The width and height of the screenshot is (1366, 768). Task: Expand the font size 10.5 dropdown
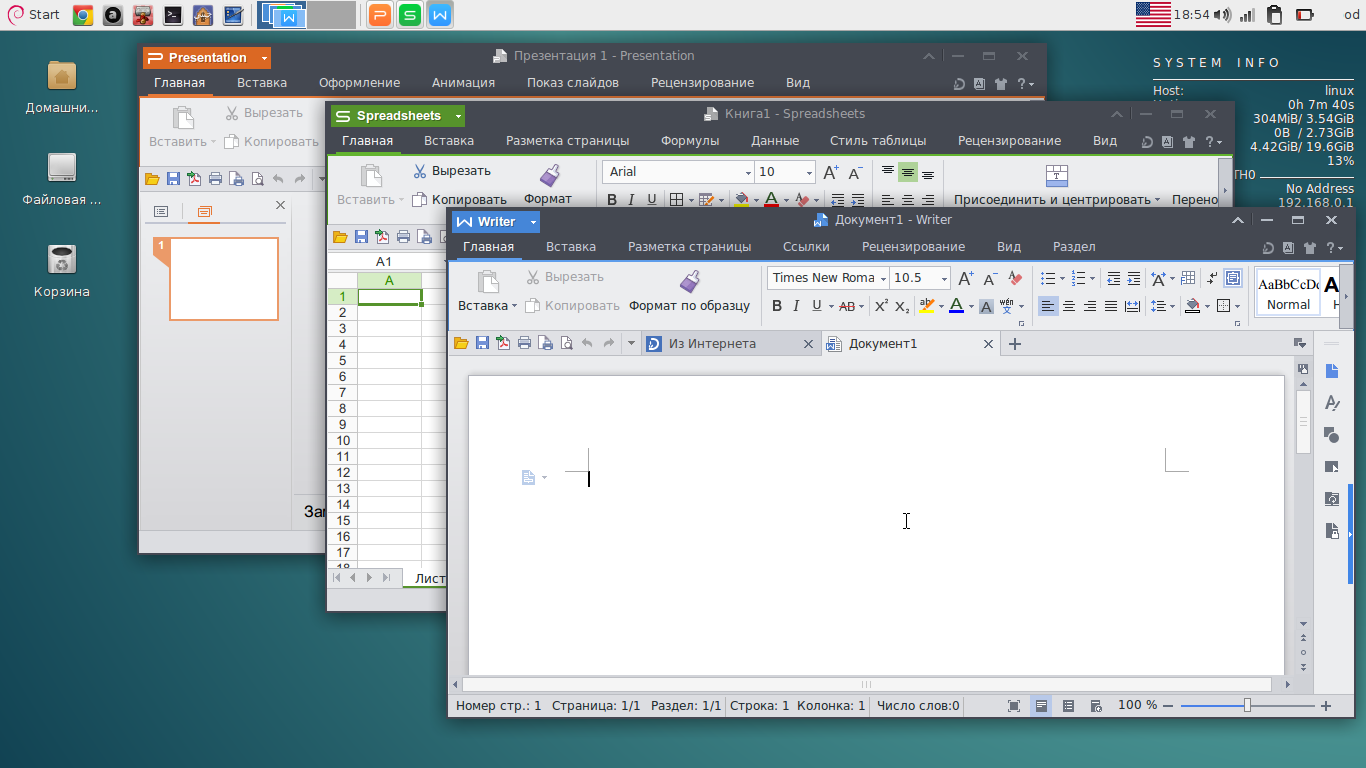point(943,278)
